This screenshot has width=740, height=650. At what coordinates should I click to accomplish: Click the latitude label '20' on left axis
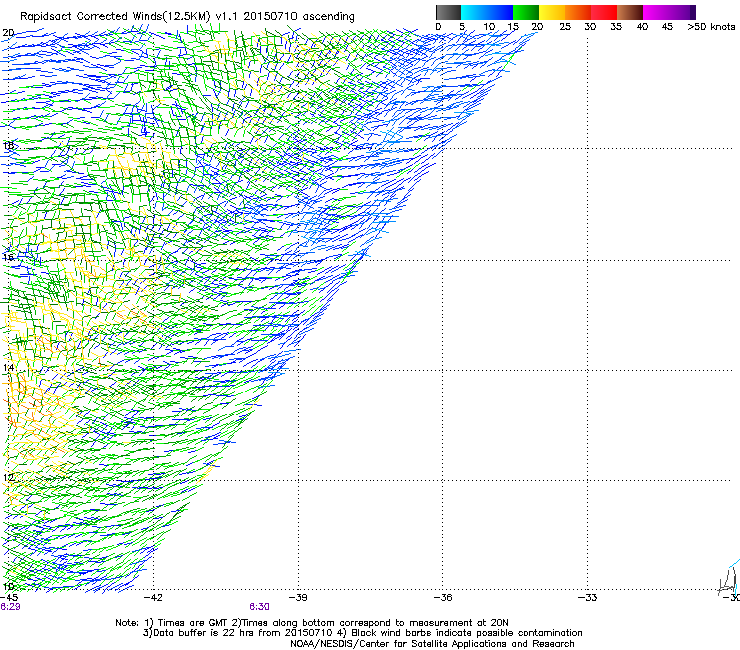(8, 33)
